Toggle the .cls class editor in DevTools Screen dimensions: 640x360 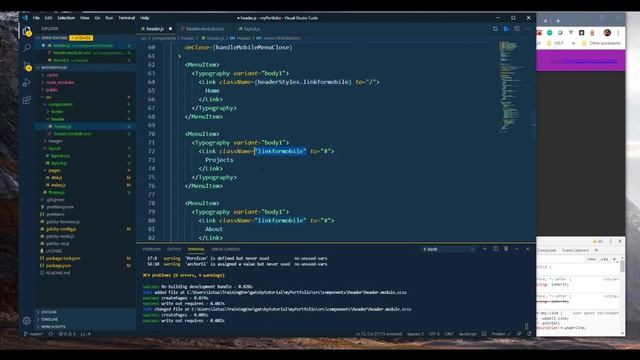[604, 259]
